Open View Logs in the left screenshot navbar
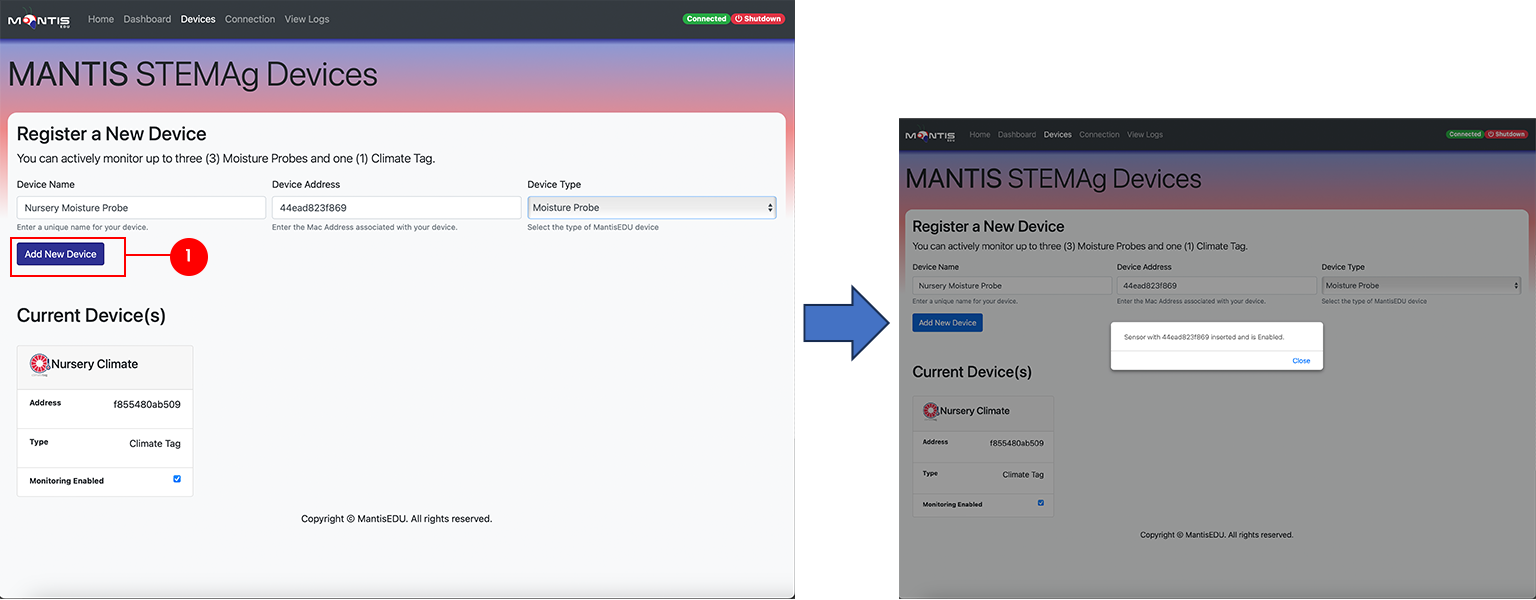The width and height of the screenshot is (1536, 600). coord(307,19)
